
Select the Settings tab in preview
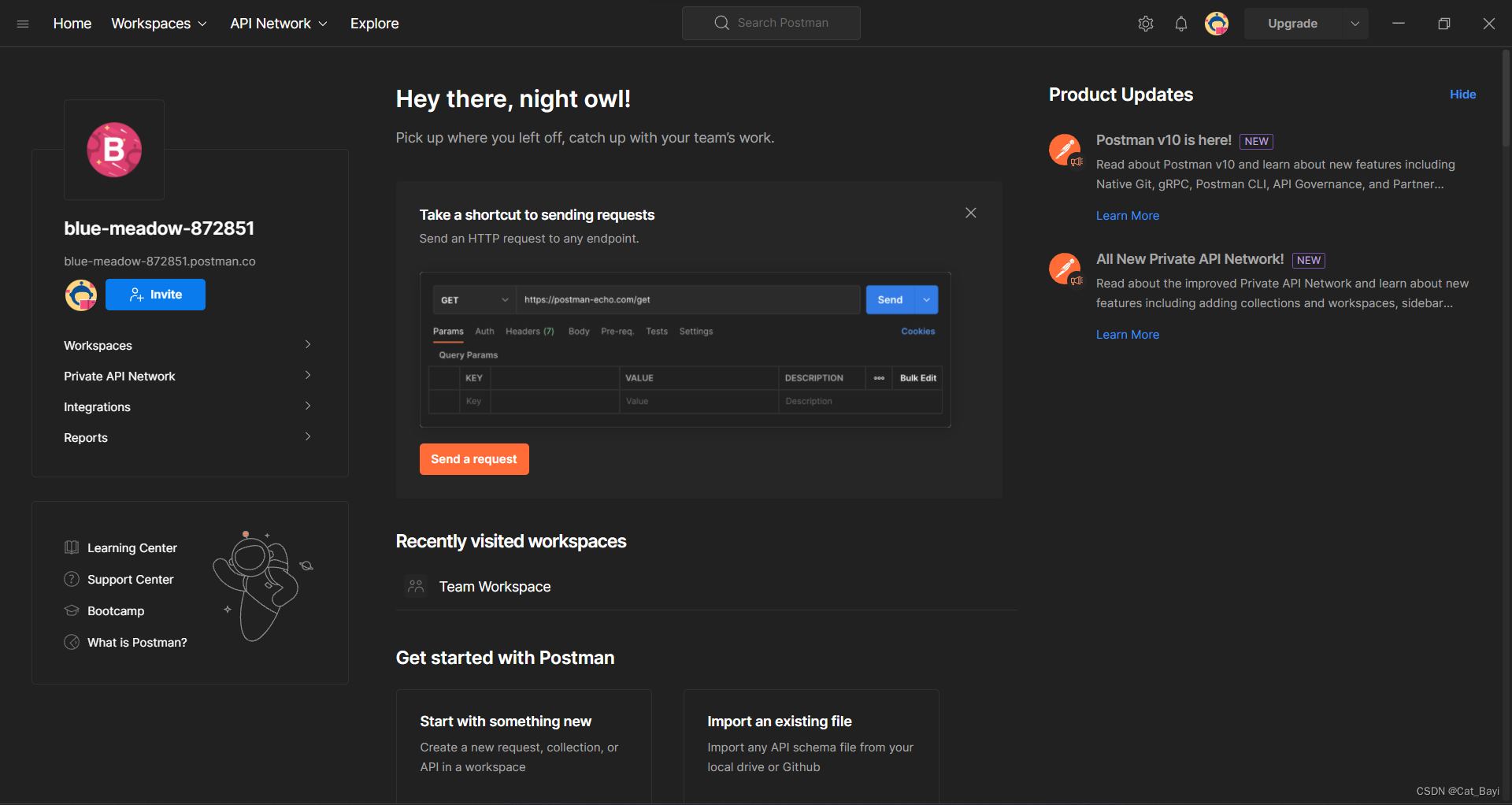point(696,332)
